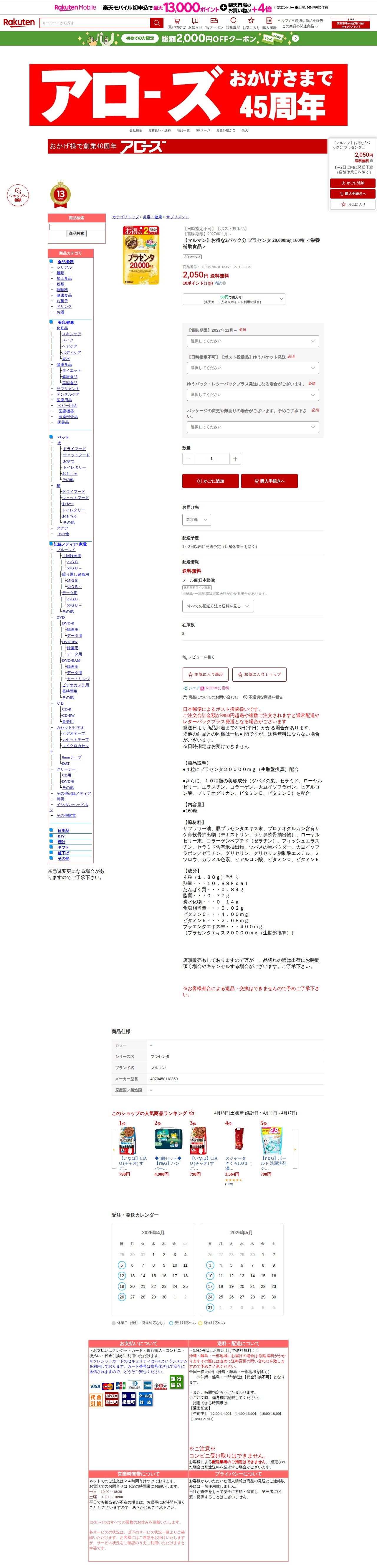Click 商品一覧 in the shop navigation
377x1568 pixels.
coord(183,130)
